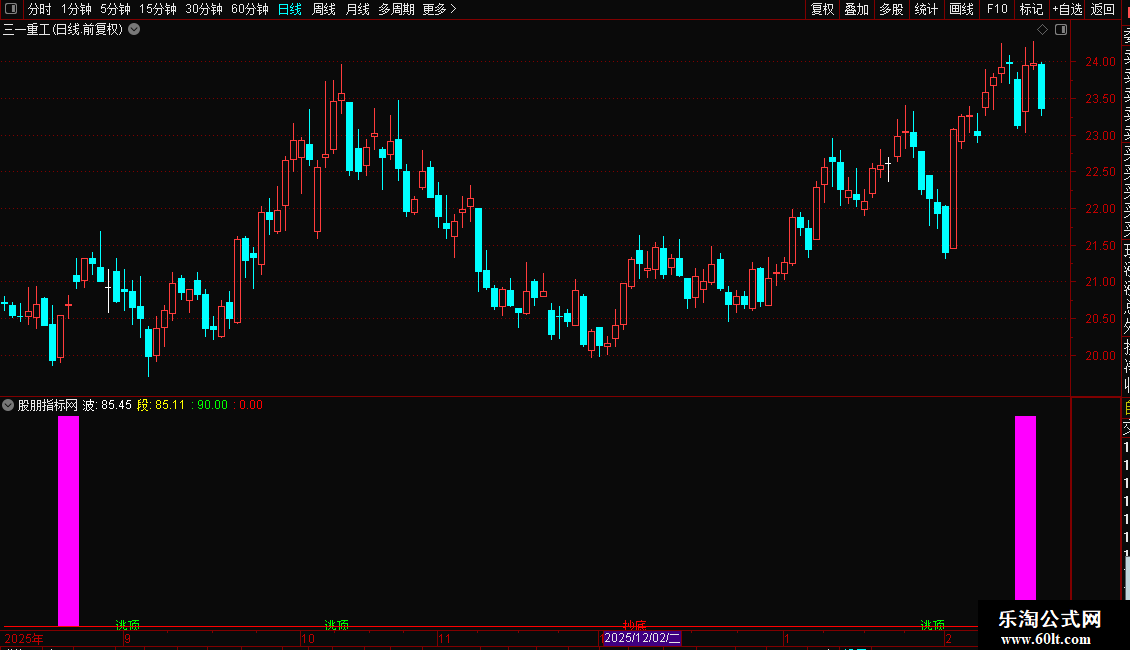Toggle the left sidebar panel icon
Image resolution: width=1130 pixels, height=650 pixels.
pos(11,9)
